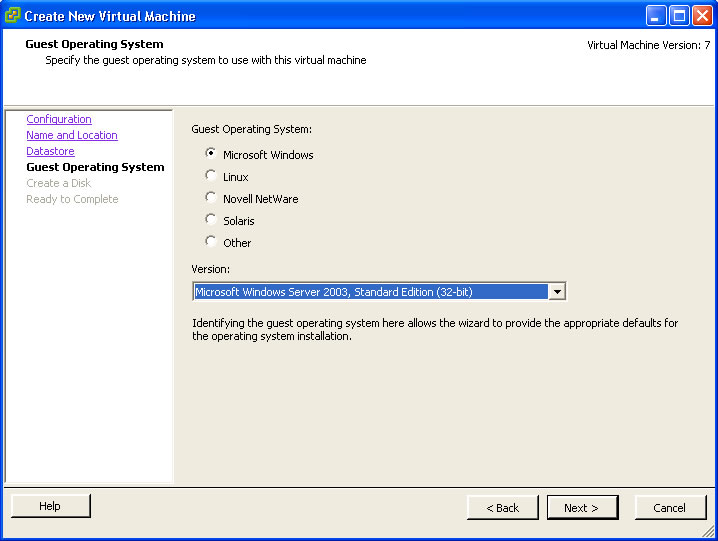
Task: Select Guest Operating System in step list
Action: pos(95,167)
